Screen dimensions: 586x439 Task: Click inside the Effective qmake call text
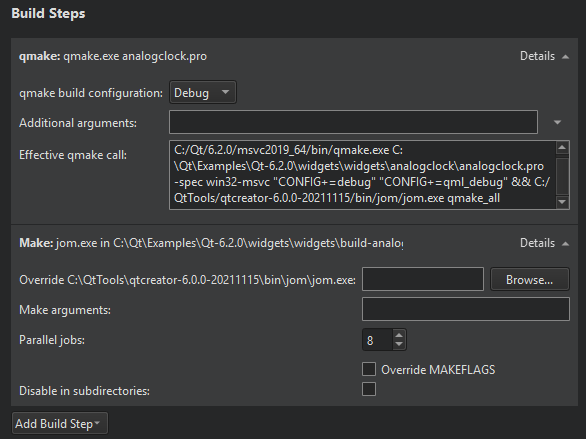363,174
